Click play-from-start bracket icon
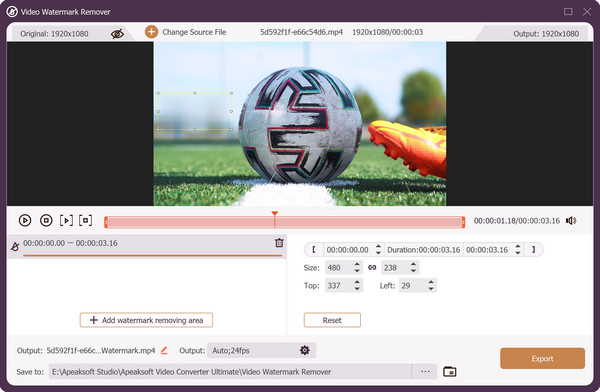The width and height of the screenshot is (600, 392). pos(66,220)
